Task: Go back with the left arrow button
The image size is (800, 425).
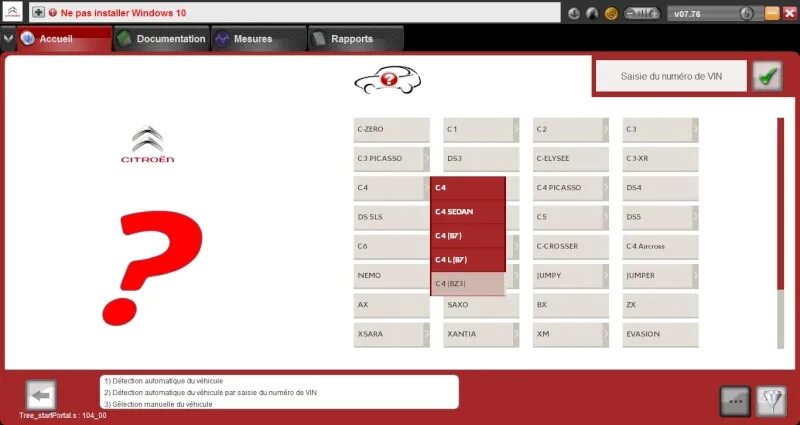Action: pos(41,395)
